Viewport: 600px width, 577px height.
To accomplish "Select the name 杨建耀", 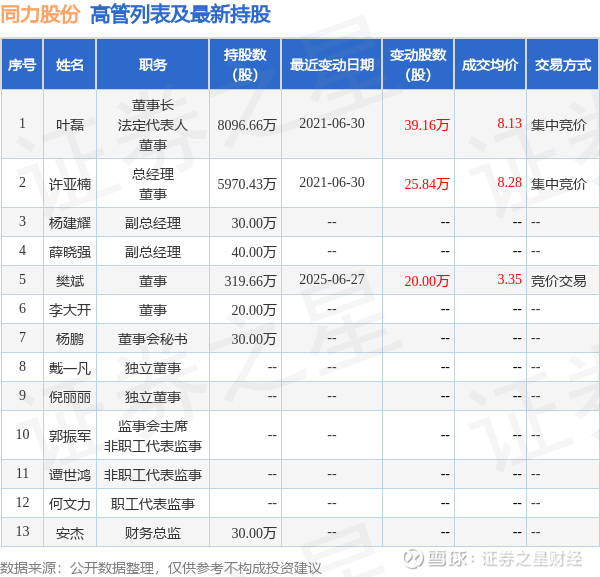I will [70, 223].
